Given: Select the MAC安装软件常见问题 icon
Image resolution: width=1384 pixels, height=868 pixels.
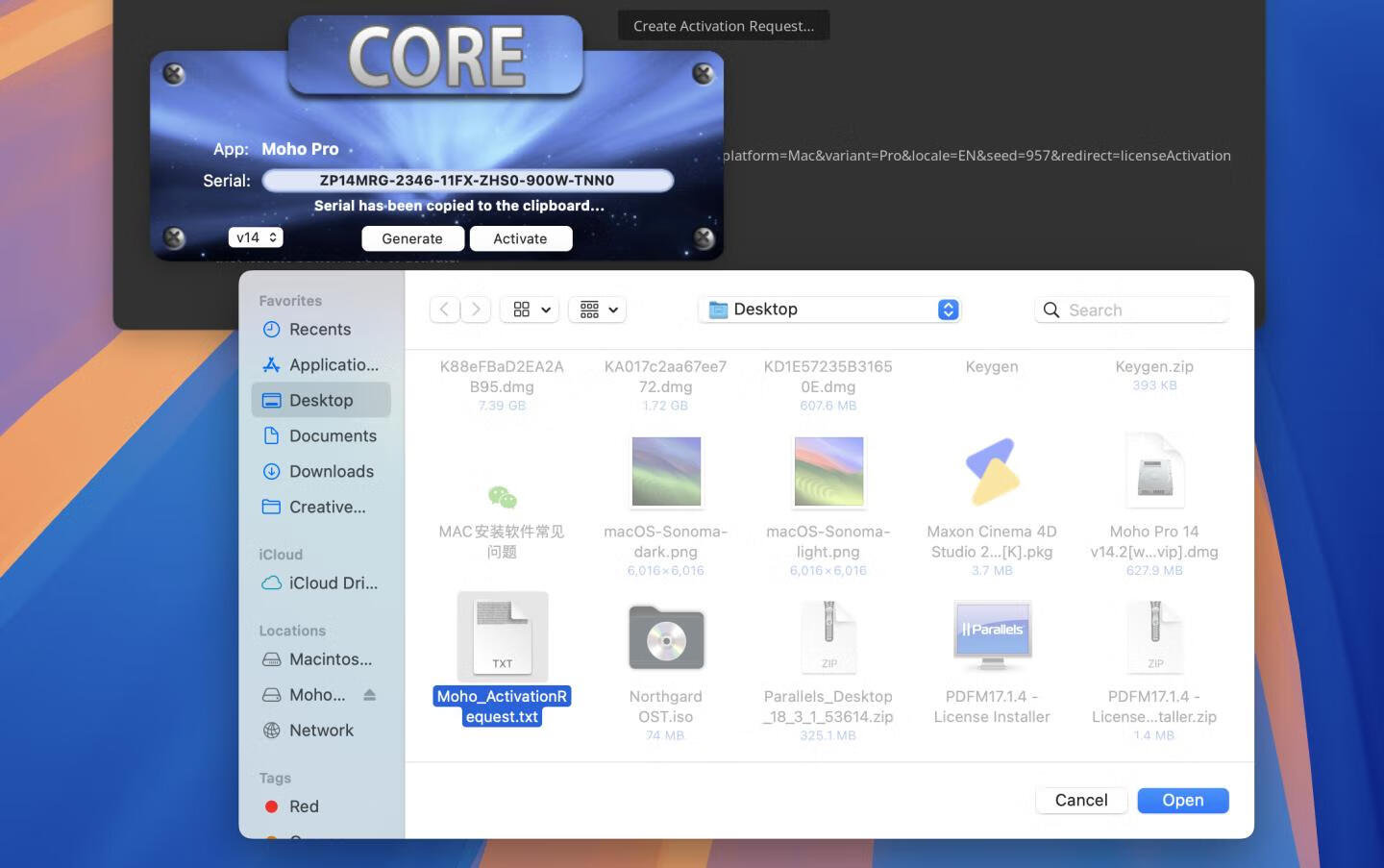Looking at the screenshot, I should (502, 497).
